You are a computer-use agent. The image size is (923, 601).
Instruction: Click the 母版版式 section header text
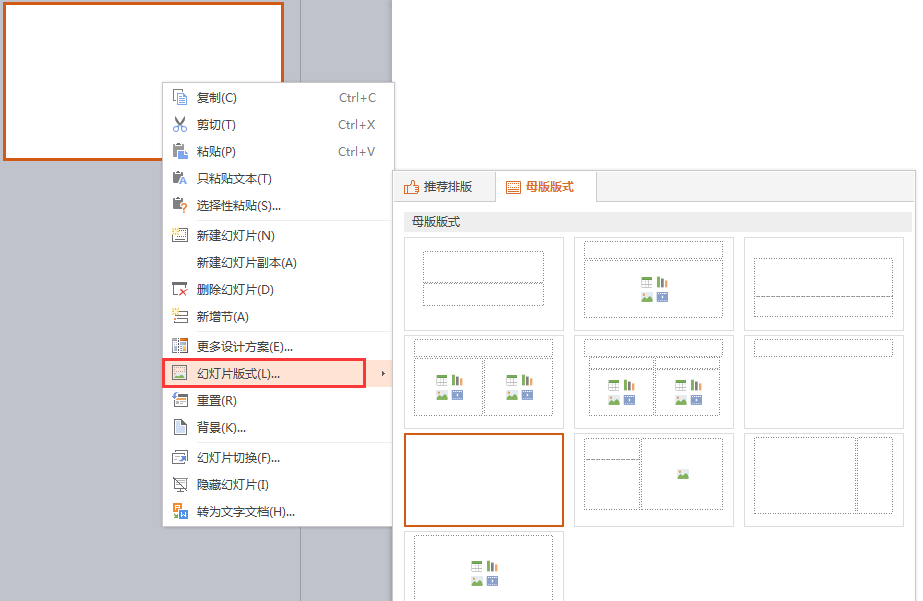pos(436,222)
